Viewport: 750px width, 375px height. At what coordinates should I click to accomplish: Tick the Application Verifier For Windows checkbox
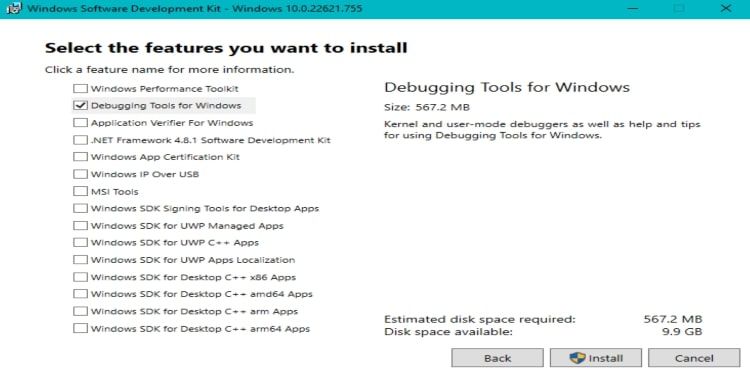[x=80, y=122]
